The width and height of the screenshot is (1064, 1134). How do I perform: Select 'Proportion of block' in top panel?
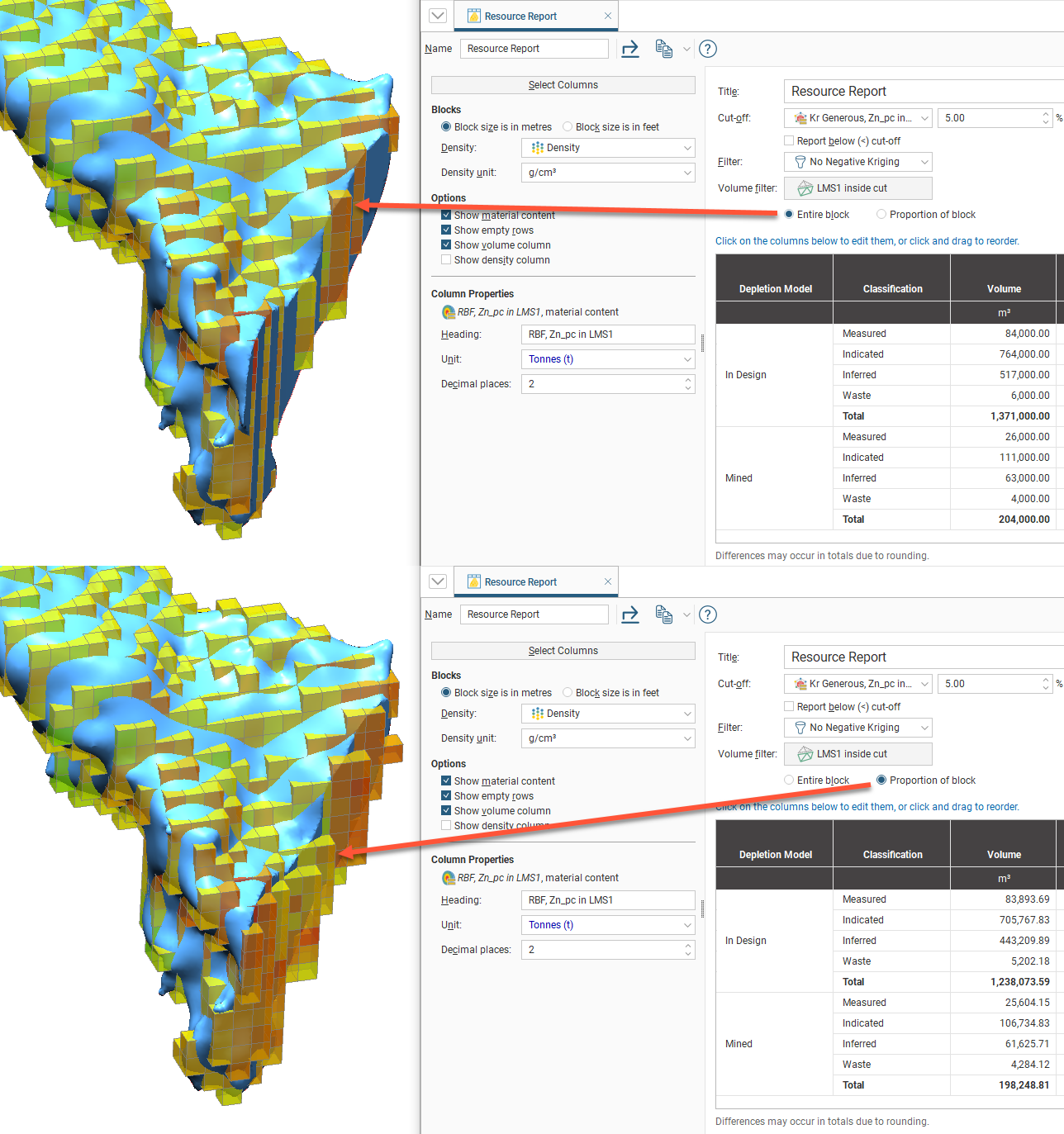881,215
